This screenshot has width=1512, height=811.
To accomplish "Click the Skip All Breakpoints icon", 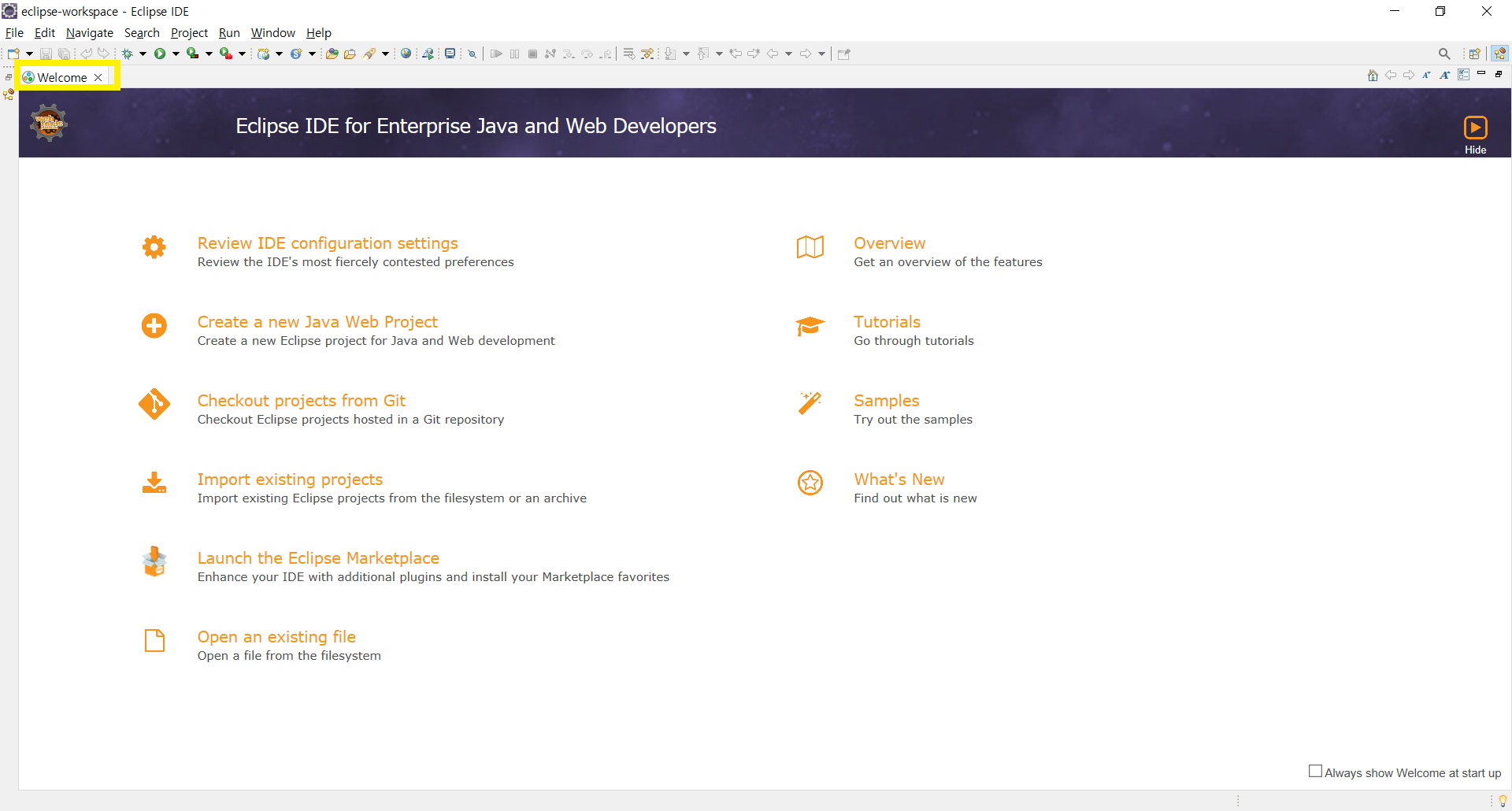I will click(x=472, y=54).
